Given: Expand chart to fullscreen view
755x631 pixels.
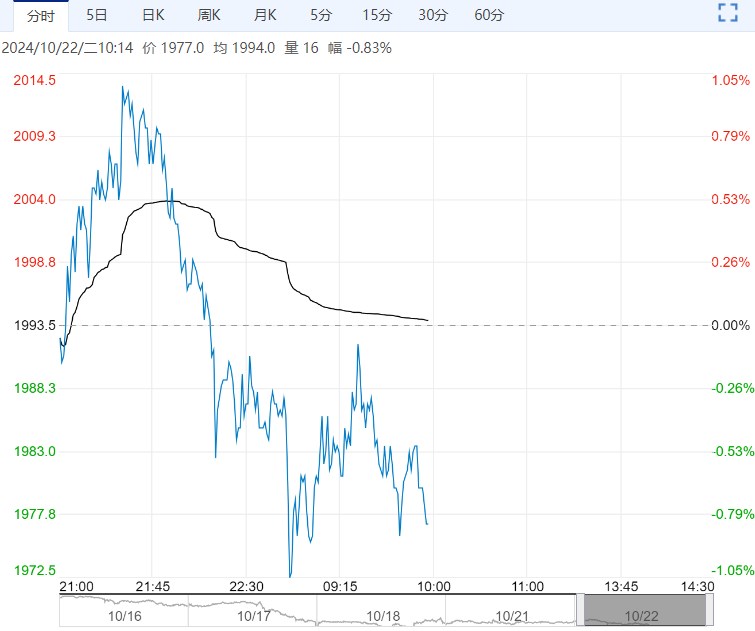Looking at the screenshot, I should tap(727, 14).
